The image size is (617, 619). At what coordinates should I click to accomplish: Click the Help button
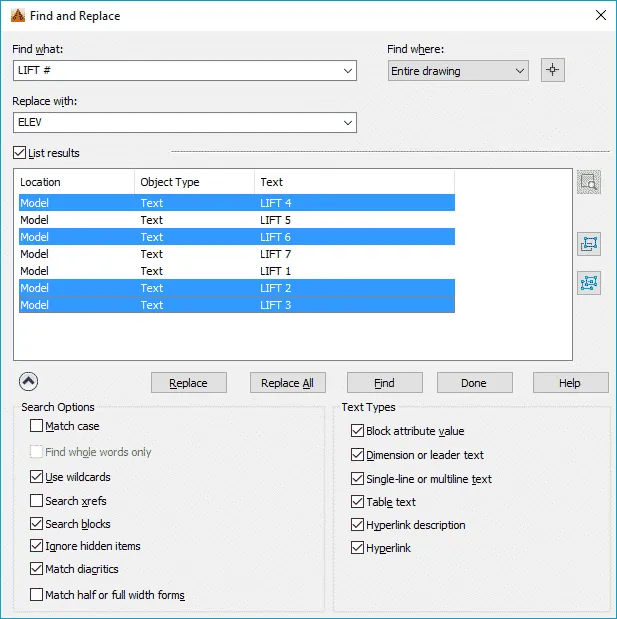(570, 383)
